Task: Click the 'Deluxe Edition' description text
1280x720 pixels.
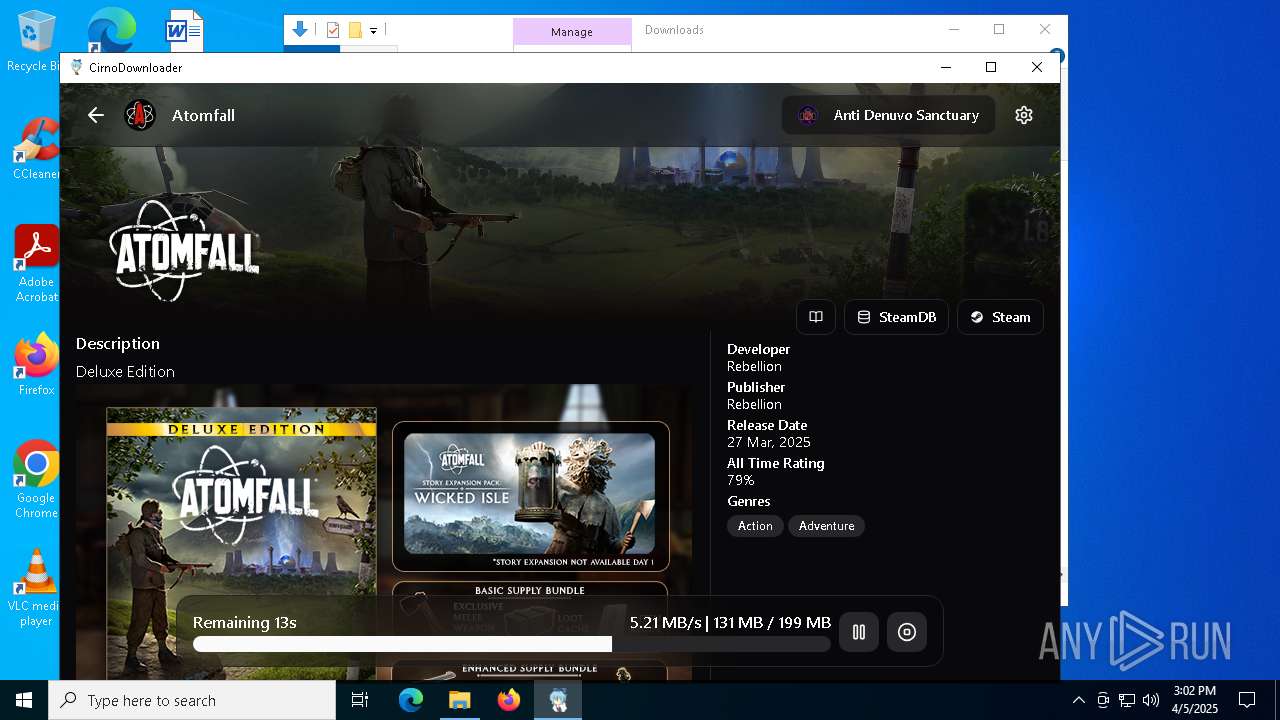Action: click(x=125, y=371)
